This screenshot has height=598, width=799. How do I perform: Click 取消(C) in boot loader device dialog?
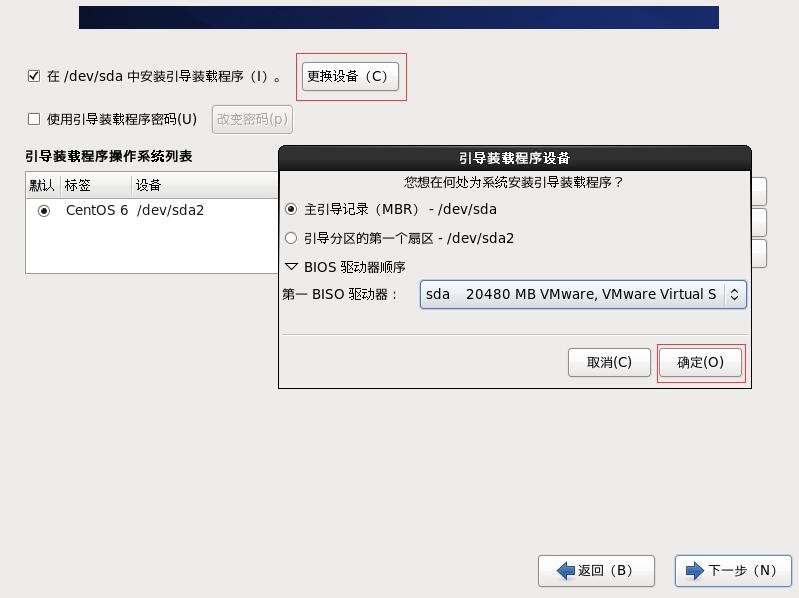(x=609, y=363)
